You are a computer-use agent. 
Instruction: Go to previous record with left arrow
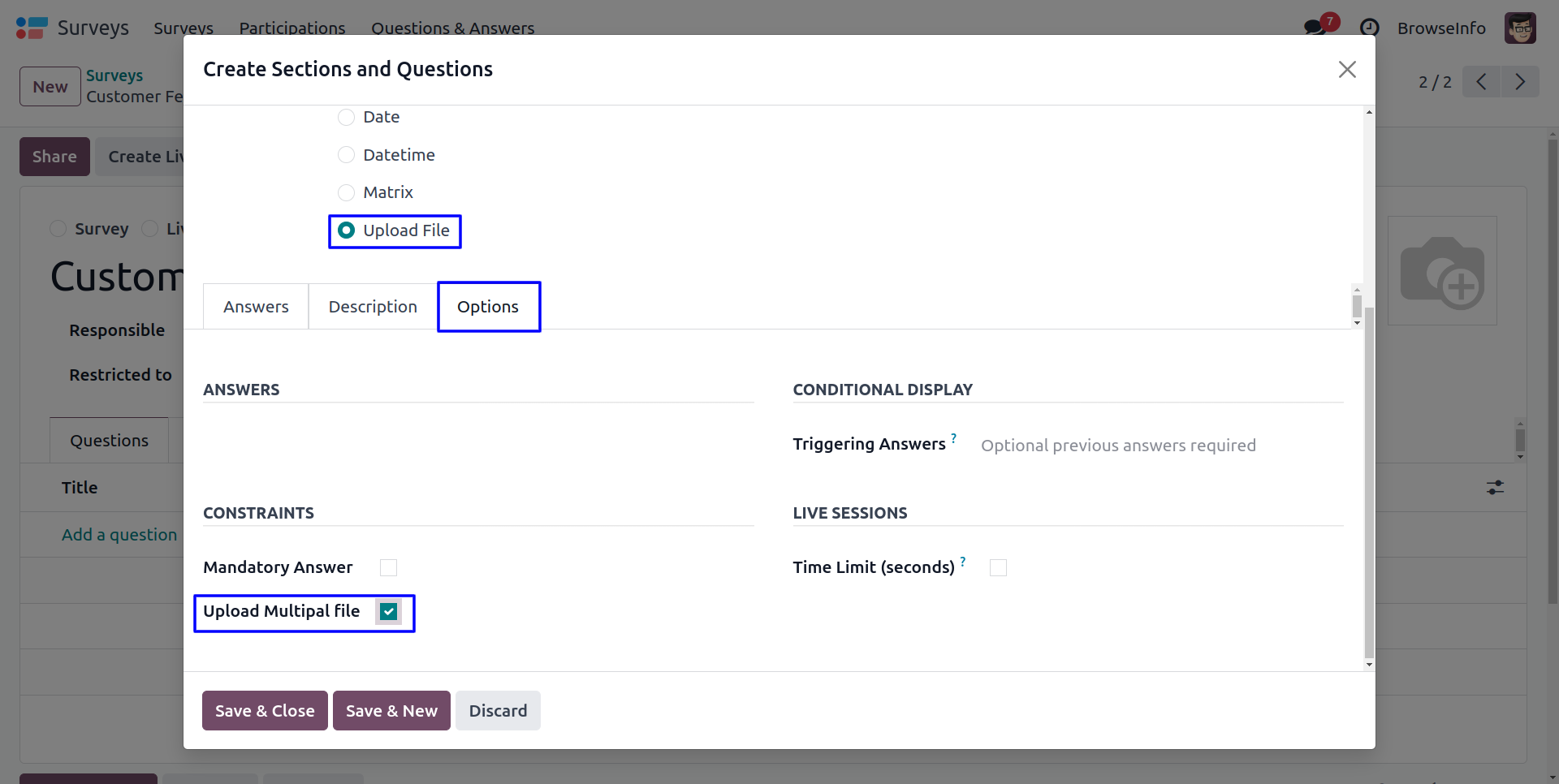[1482, 82]
